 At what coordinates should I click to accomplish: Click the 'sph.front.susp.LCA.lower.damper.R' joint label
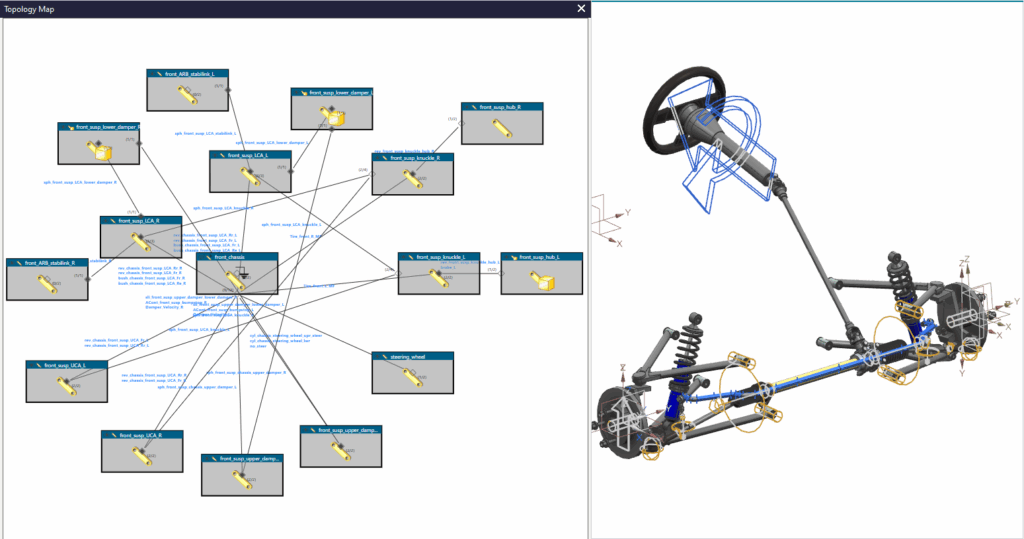tap(80, 182)
